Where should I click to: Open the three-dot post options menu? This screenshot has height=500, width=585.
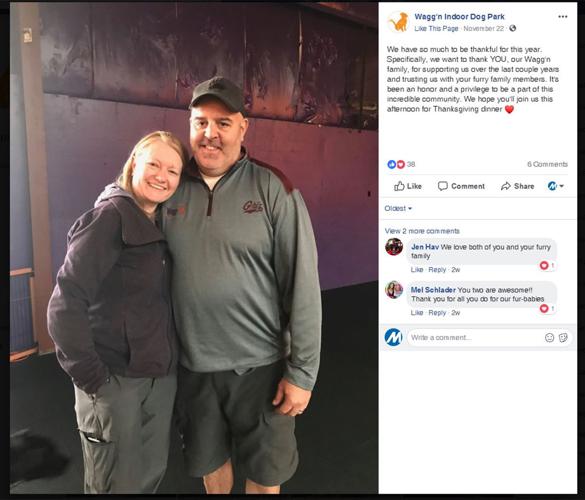click(563, 17)
